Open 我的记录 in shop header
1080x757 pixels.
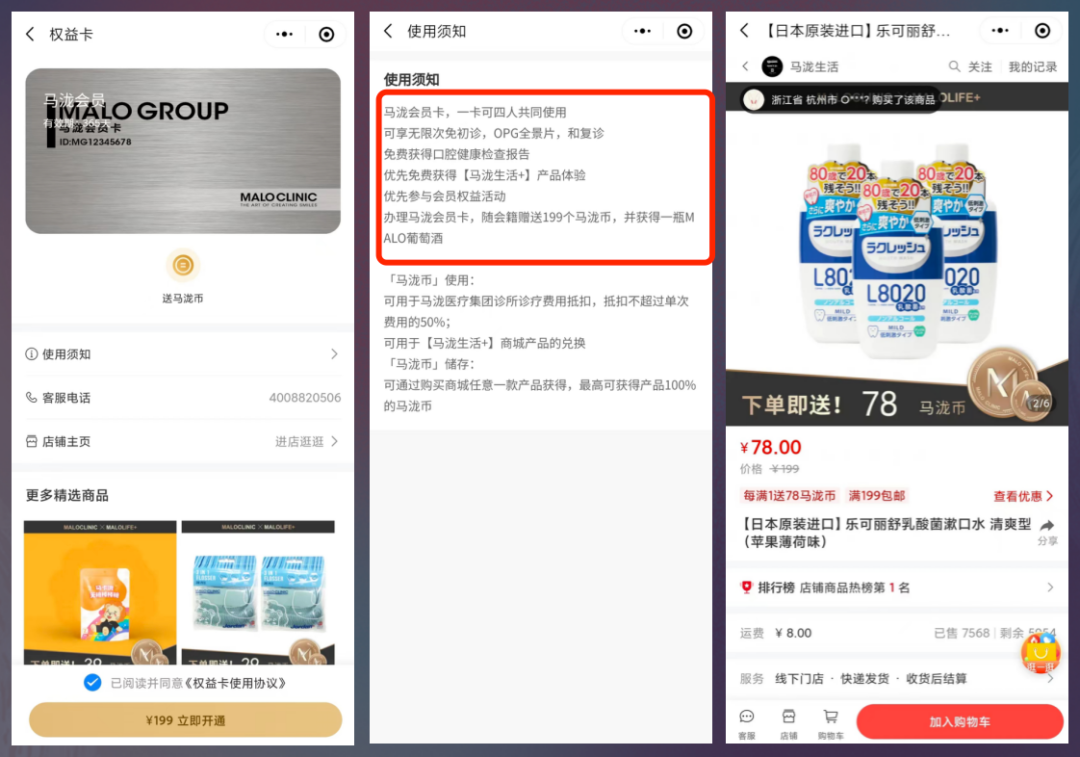point(1032,67)
